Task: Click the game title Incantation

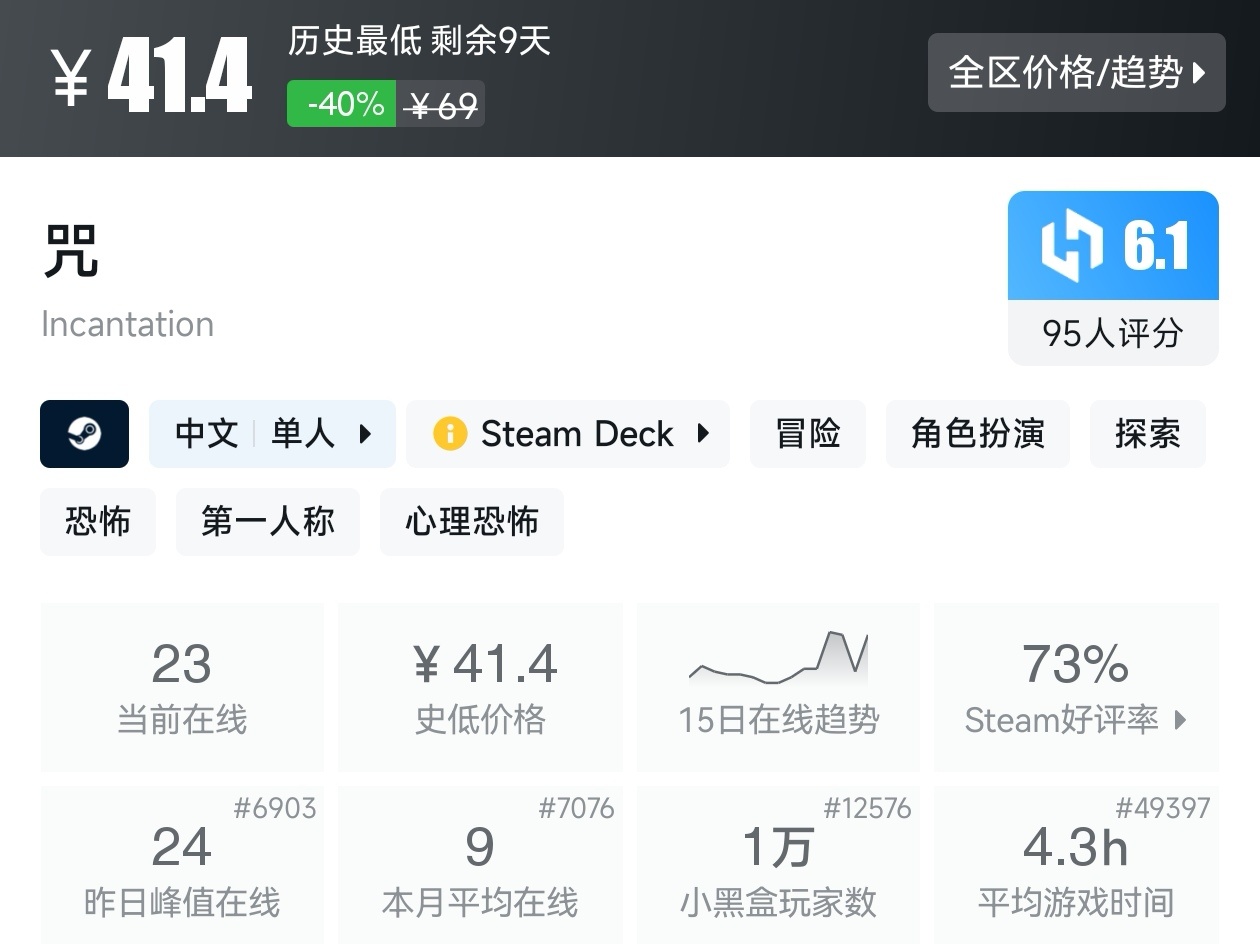Action: tap(127, 323)
